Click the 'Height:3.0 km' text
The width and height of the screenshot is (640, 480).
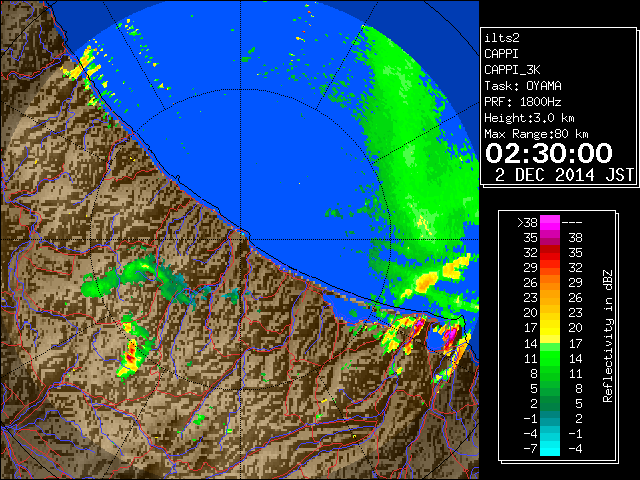click(529, 118)
